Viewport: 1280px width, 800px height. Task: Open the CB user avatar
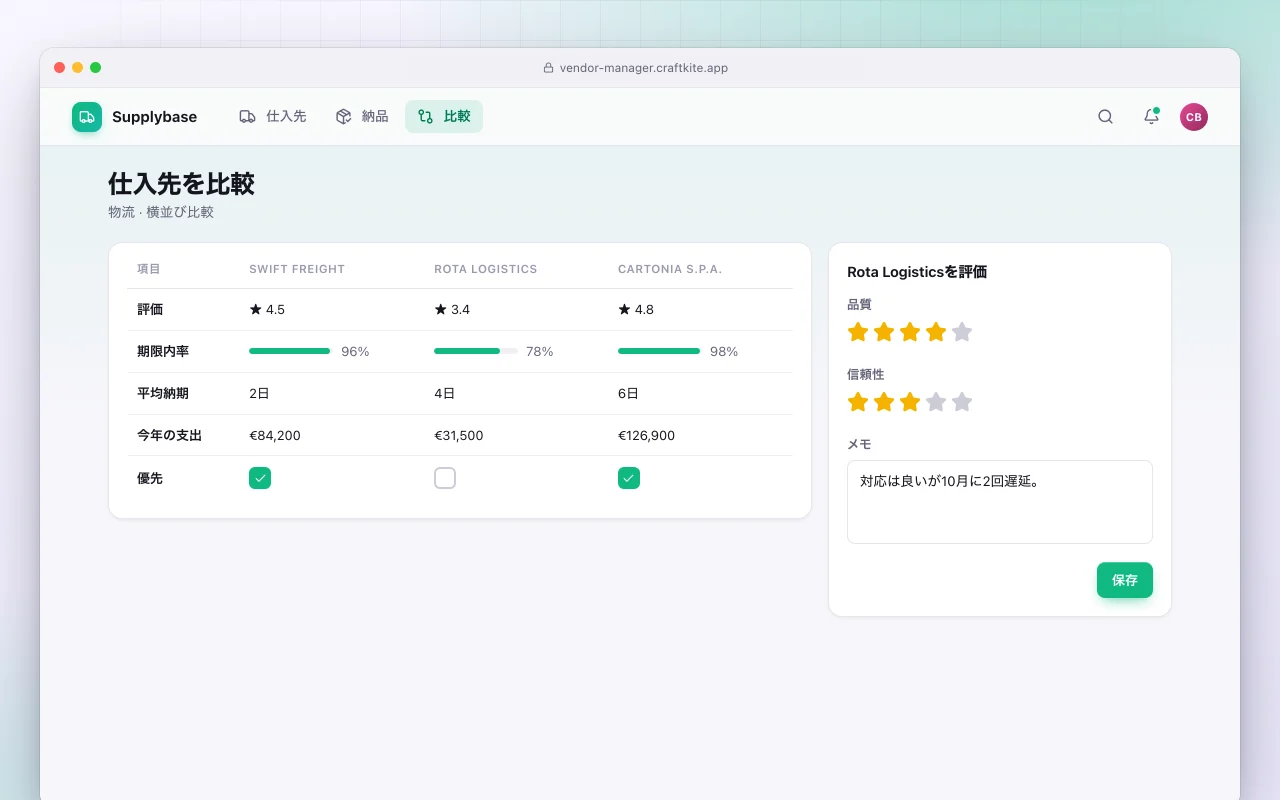pyautogui.click(x=1194, y=117)
